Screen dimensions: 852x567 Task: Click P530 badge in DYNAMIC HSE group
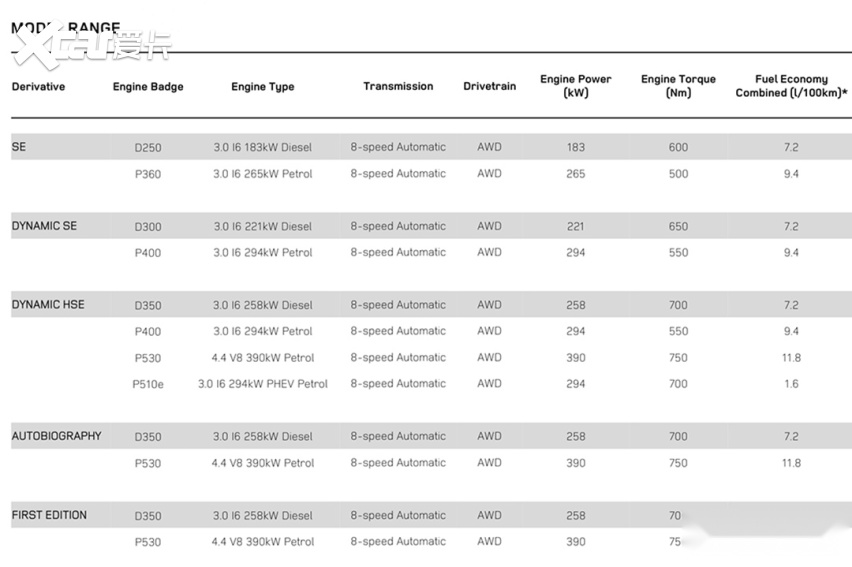tap(148, 358)
